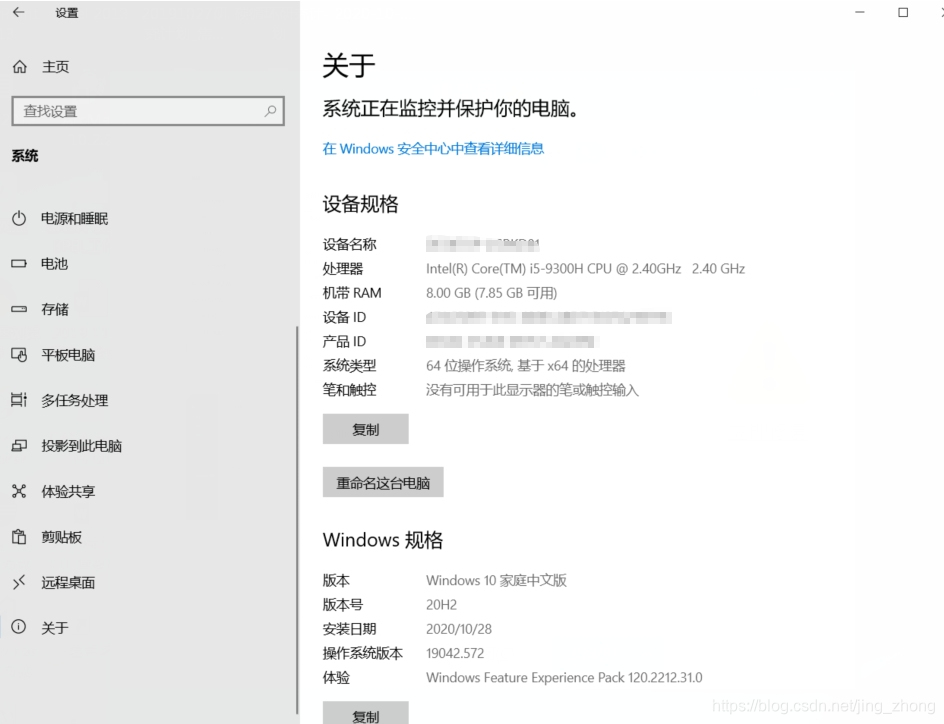This screenshot has height=724, width=944.
Task: Minimize the Settings window
Action: [860, 12]
